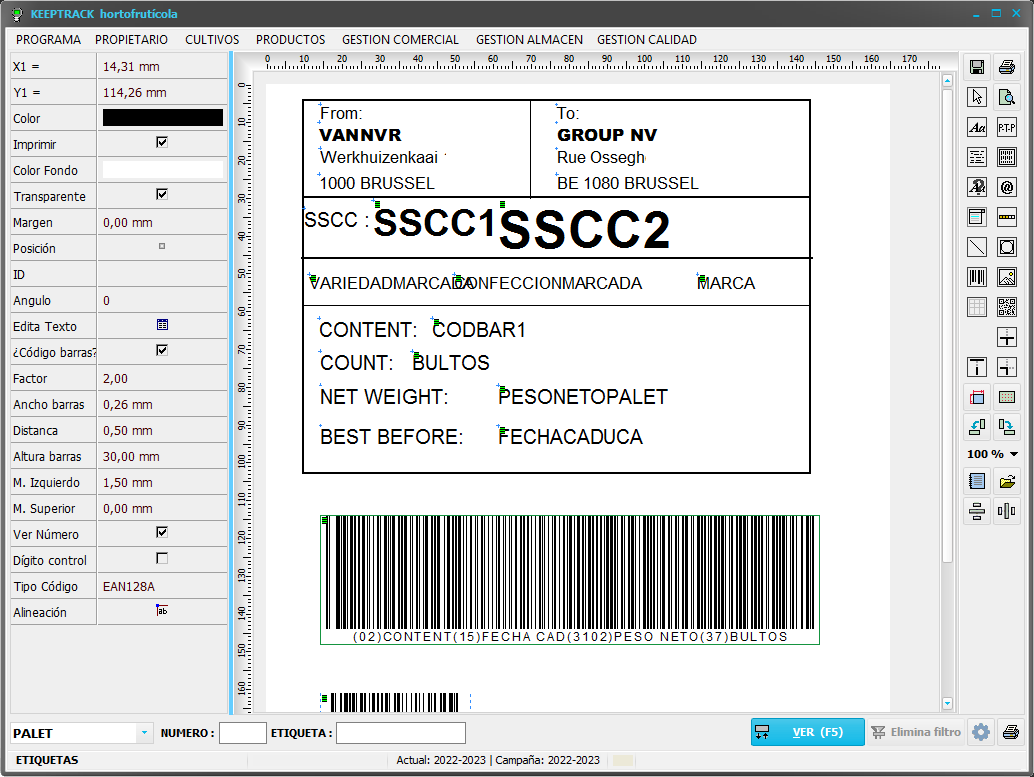Select the arrow pointer tool

coord(977,97)
